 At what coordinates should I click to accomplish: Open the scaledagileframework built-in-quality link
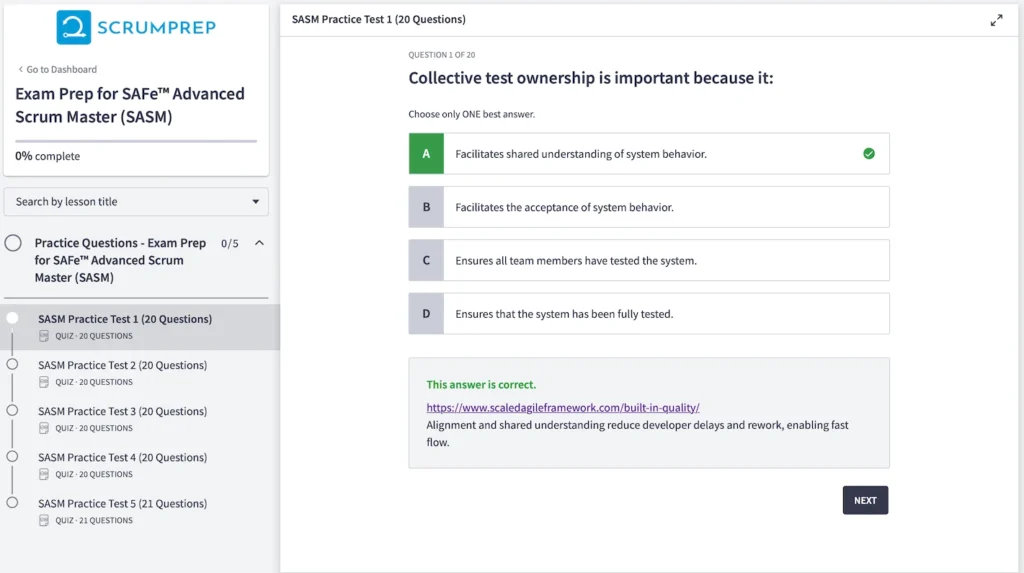click(562, 408)
